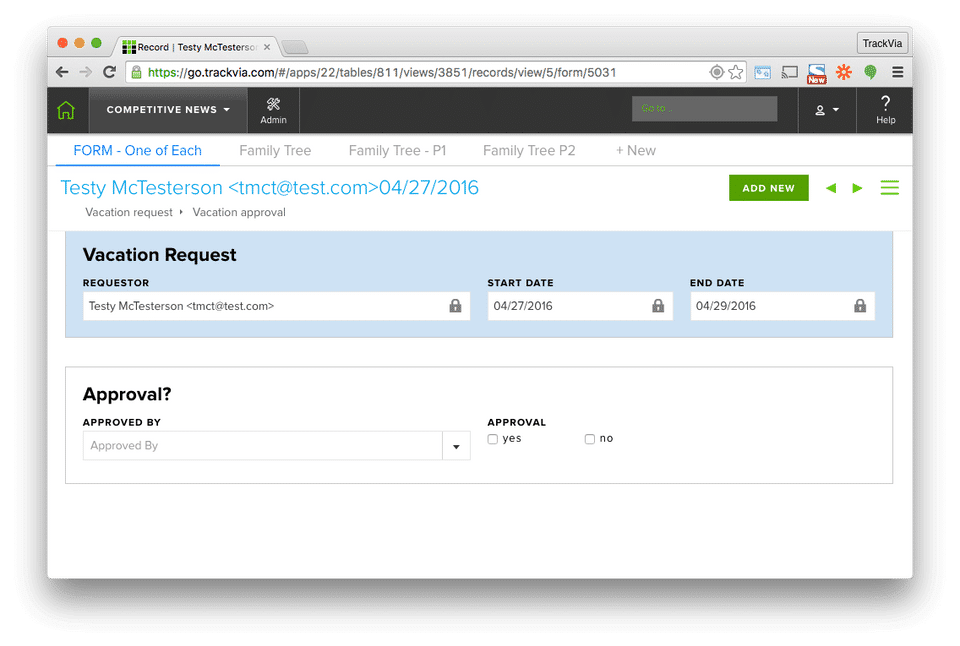Expand the Competitive News app dropdown
The height and width of the screenshot is (646, 960).
click(x=168, y=110)
